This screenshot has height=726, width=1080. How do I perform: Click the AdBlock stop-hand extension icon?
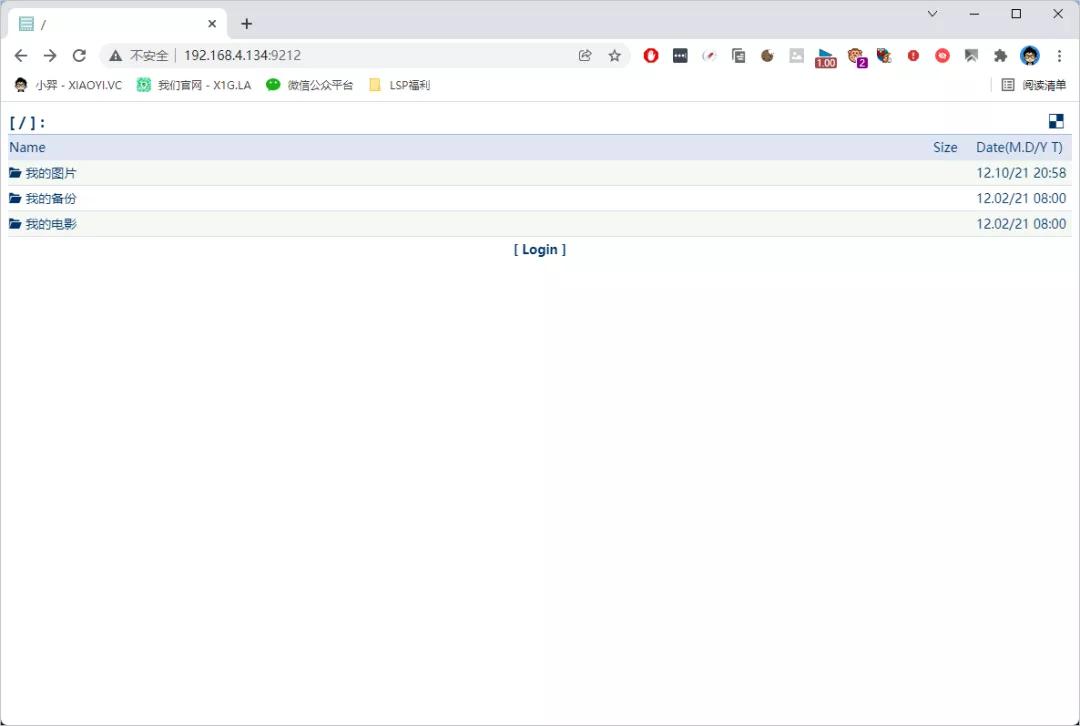pos(650,56)
